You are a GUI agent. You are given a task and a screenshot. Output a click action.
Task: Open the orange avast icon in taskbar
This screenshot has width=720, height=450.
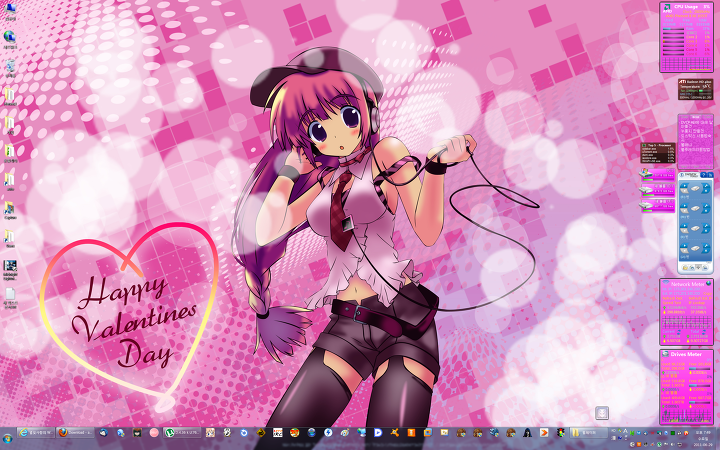(395, 433)
